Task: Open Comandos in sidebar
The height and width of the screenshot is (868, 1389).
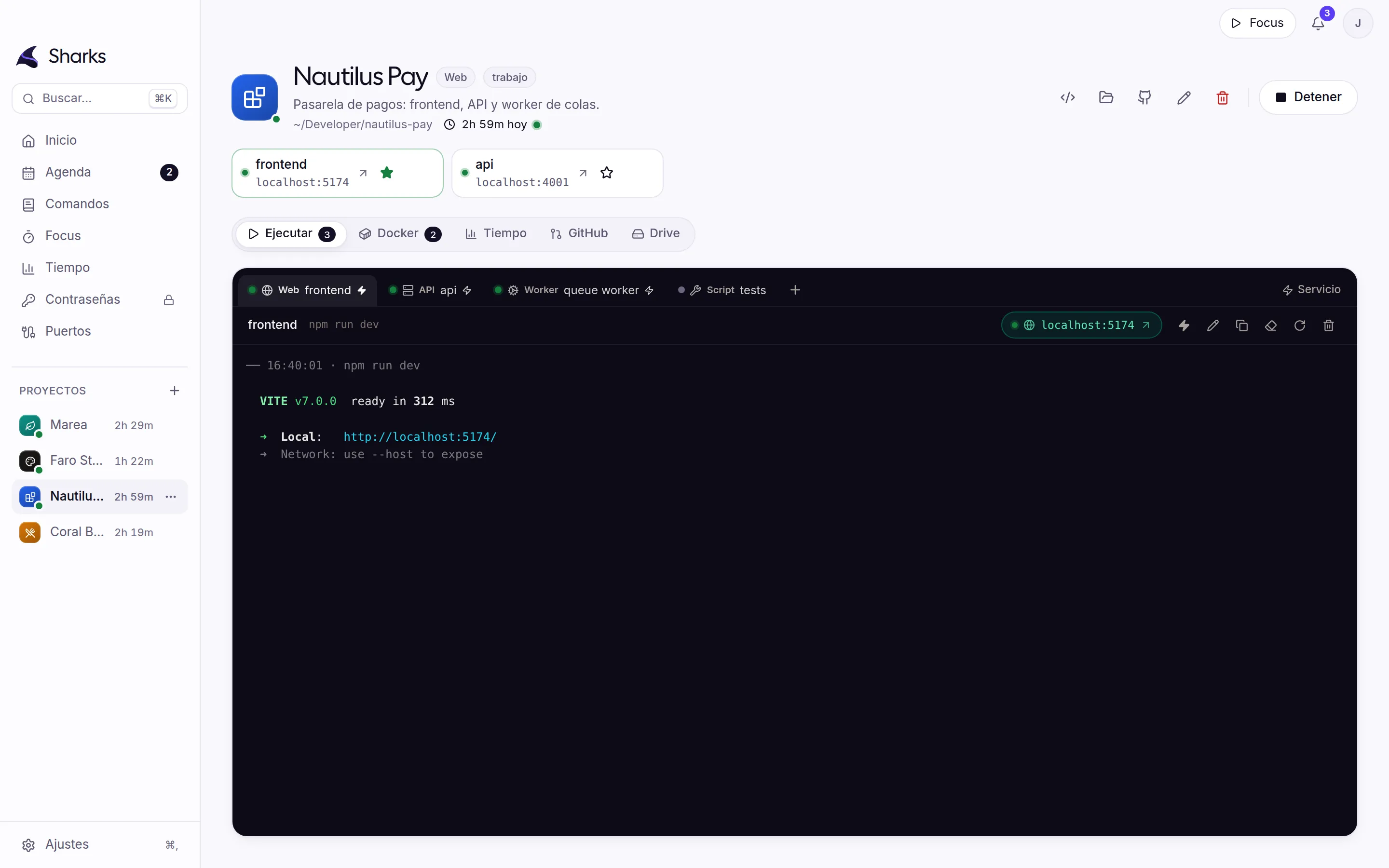Action: (x=100, y=204)
